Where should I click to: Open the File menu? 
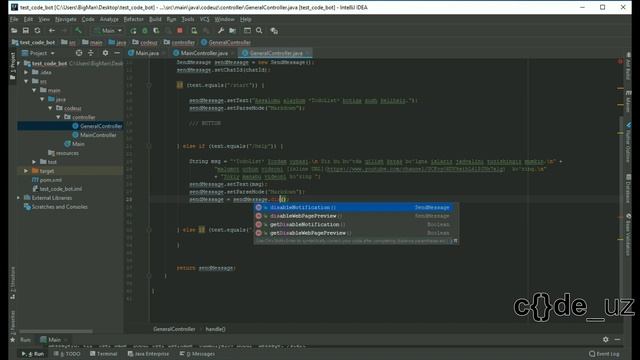coord(14,19)
